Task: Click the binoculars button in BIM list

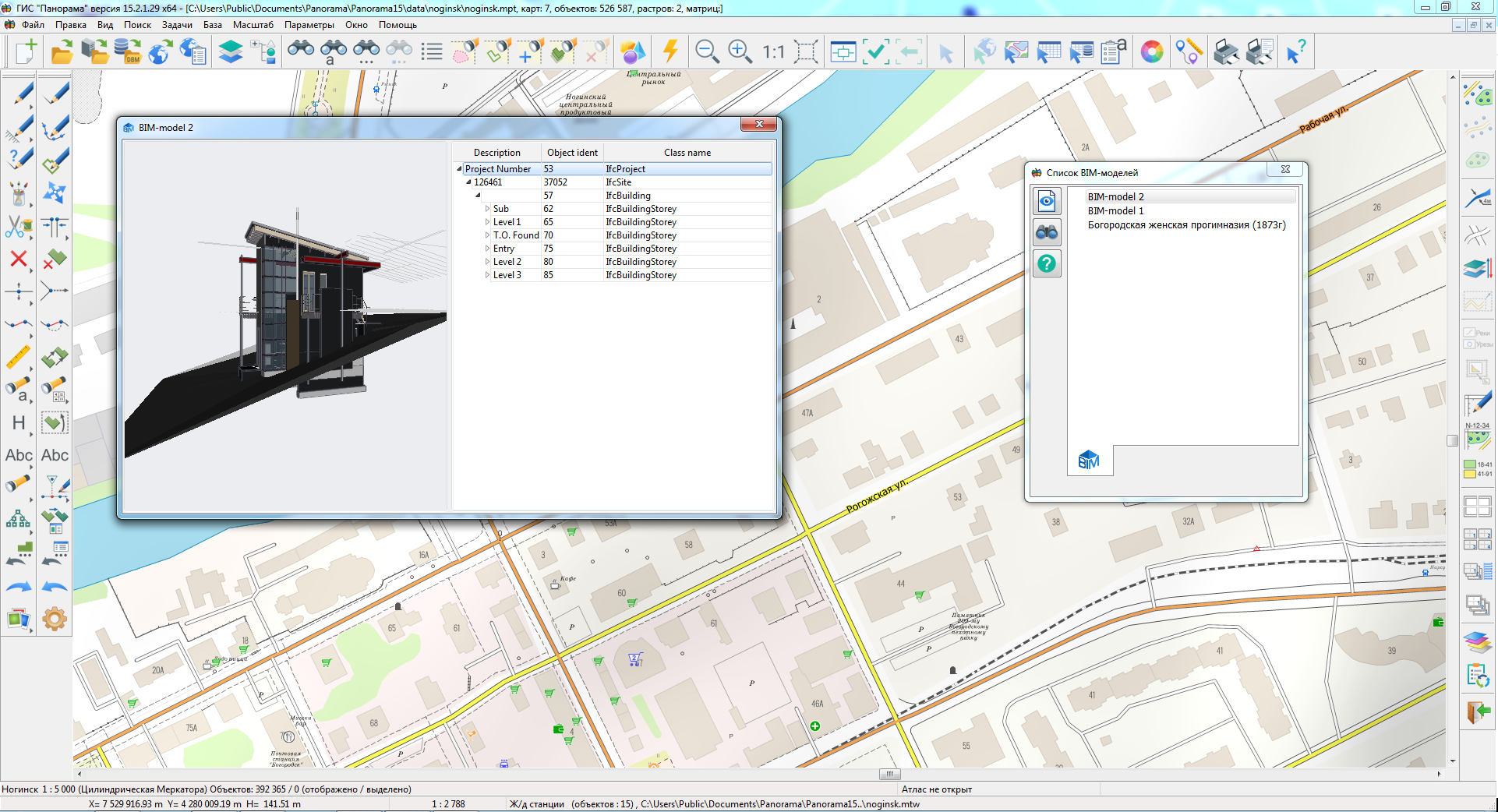Action: click(x=1047, y=232)
